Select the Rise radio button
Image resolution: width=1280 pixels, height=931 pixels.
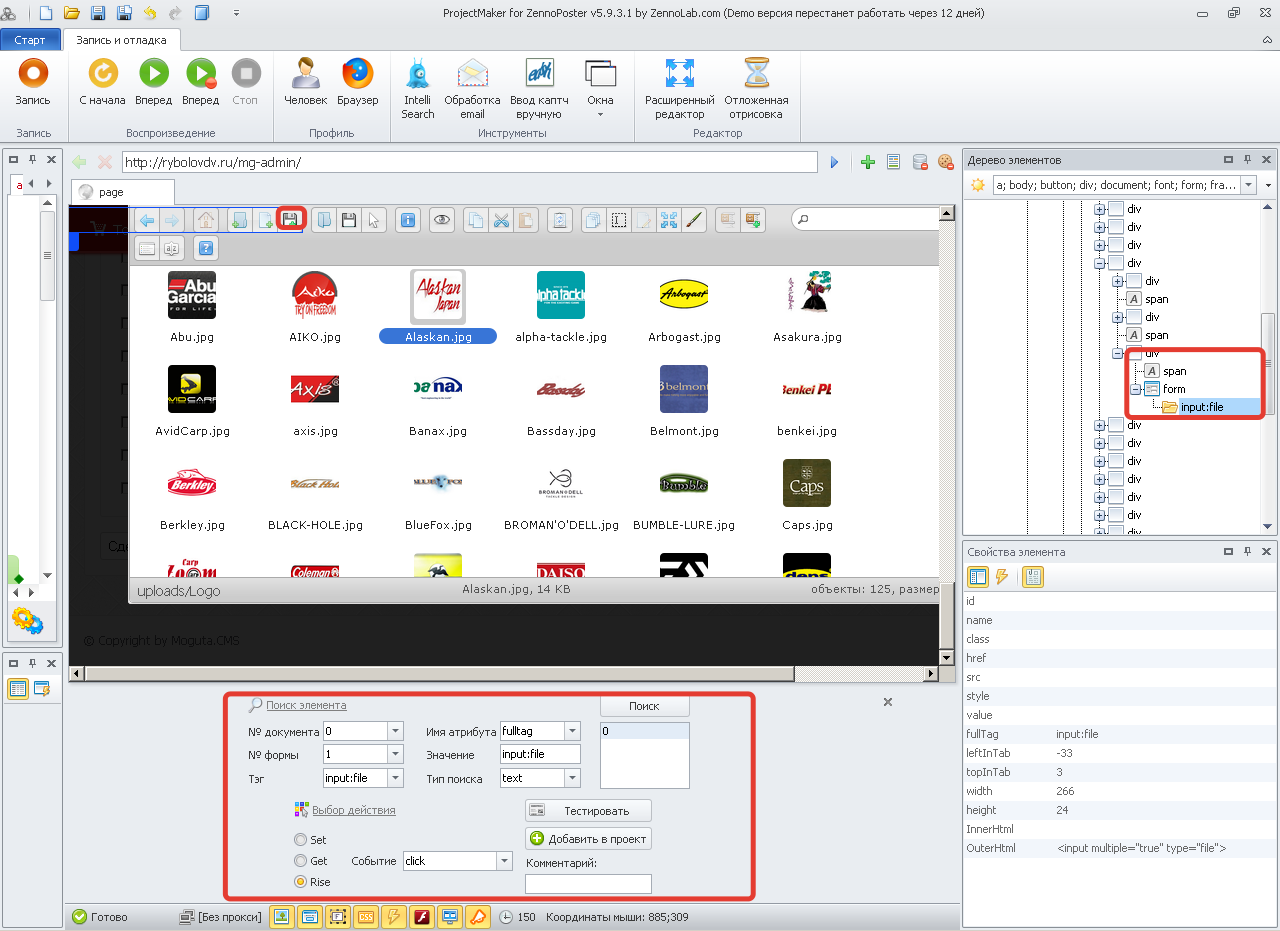[300, 882]
